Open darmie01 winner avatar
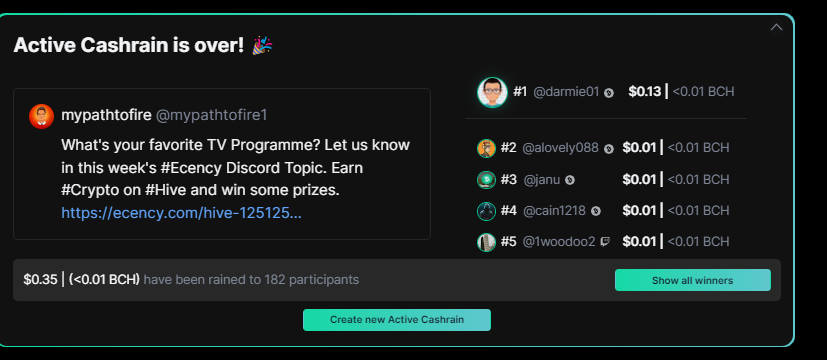The width and height of the screenshot is (827, 360). coord(492,92)
